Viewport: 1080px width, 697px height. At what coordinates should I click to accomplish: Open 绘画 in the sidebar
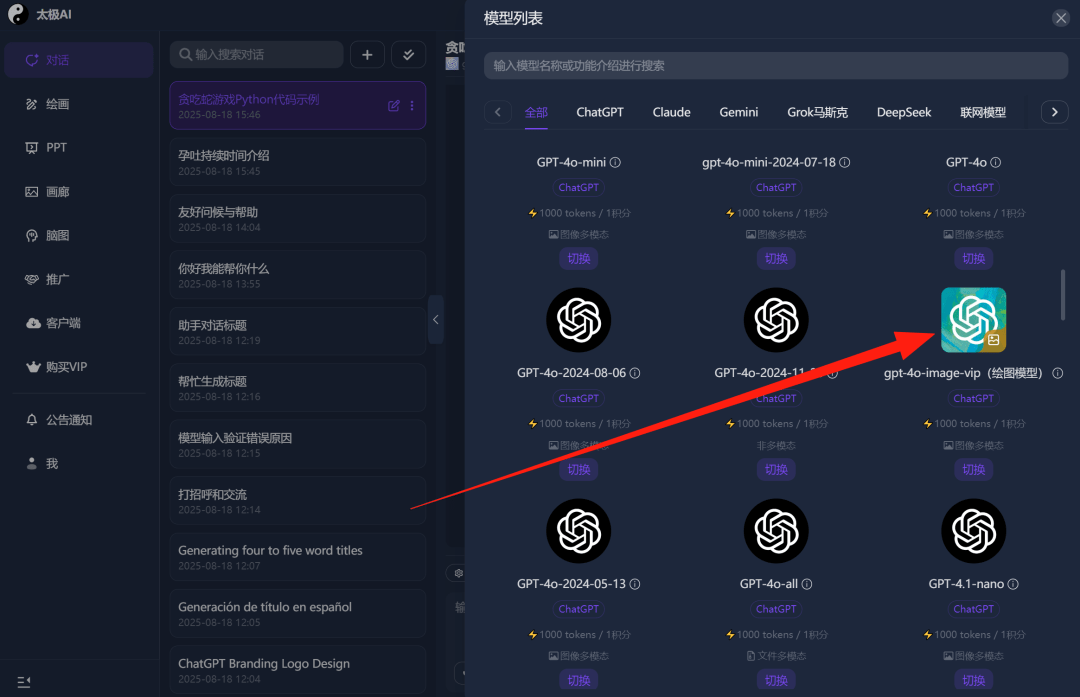coord(57,104)
